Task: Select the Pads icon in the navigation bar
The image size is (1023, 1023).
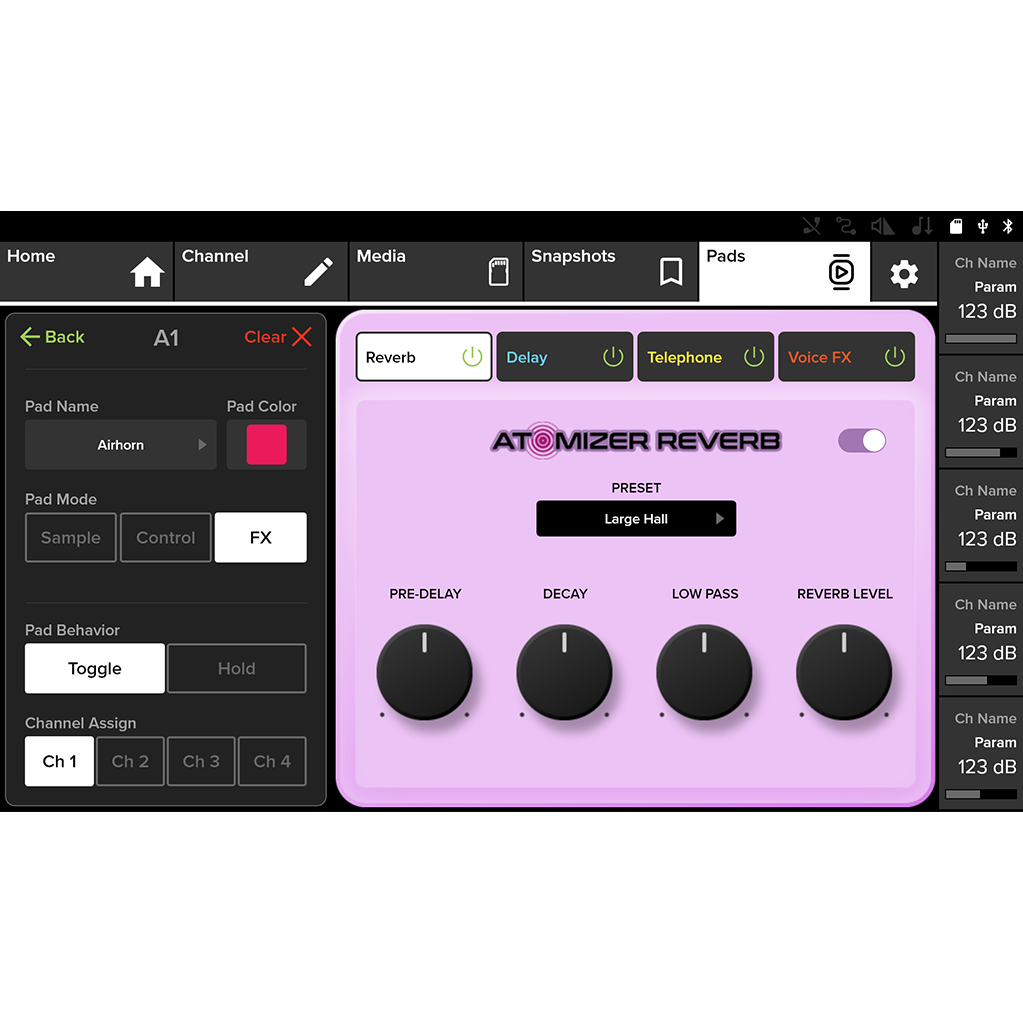Action: click(840, 271)
